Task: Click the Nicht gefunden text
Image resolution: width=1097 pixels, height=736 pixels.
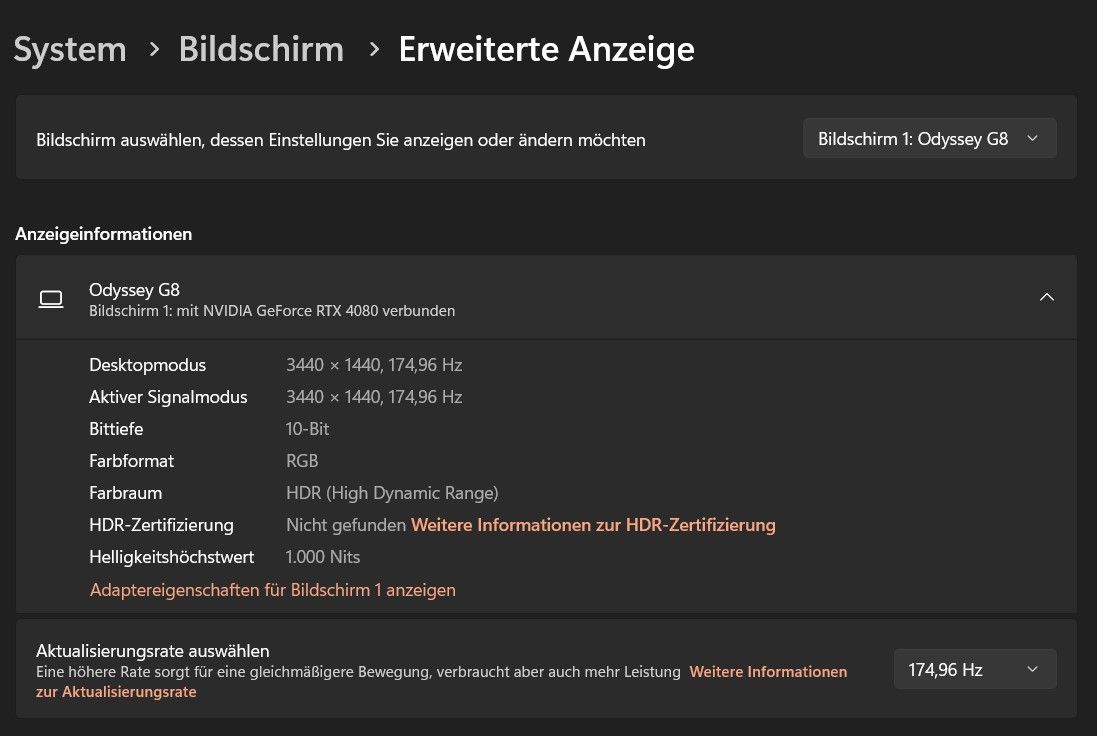Action: pos(346,525)
